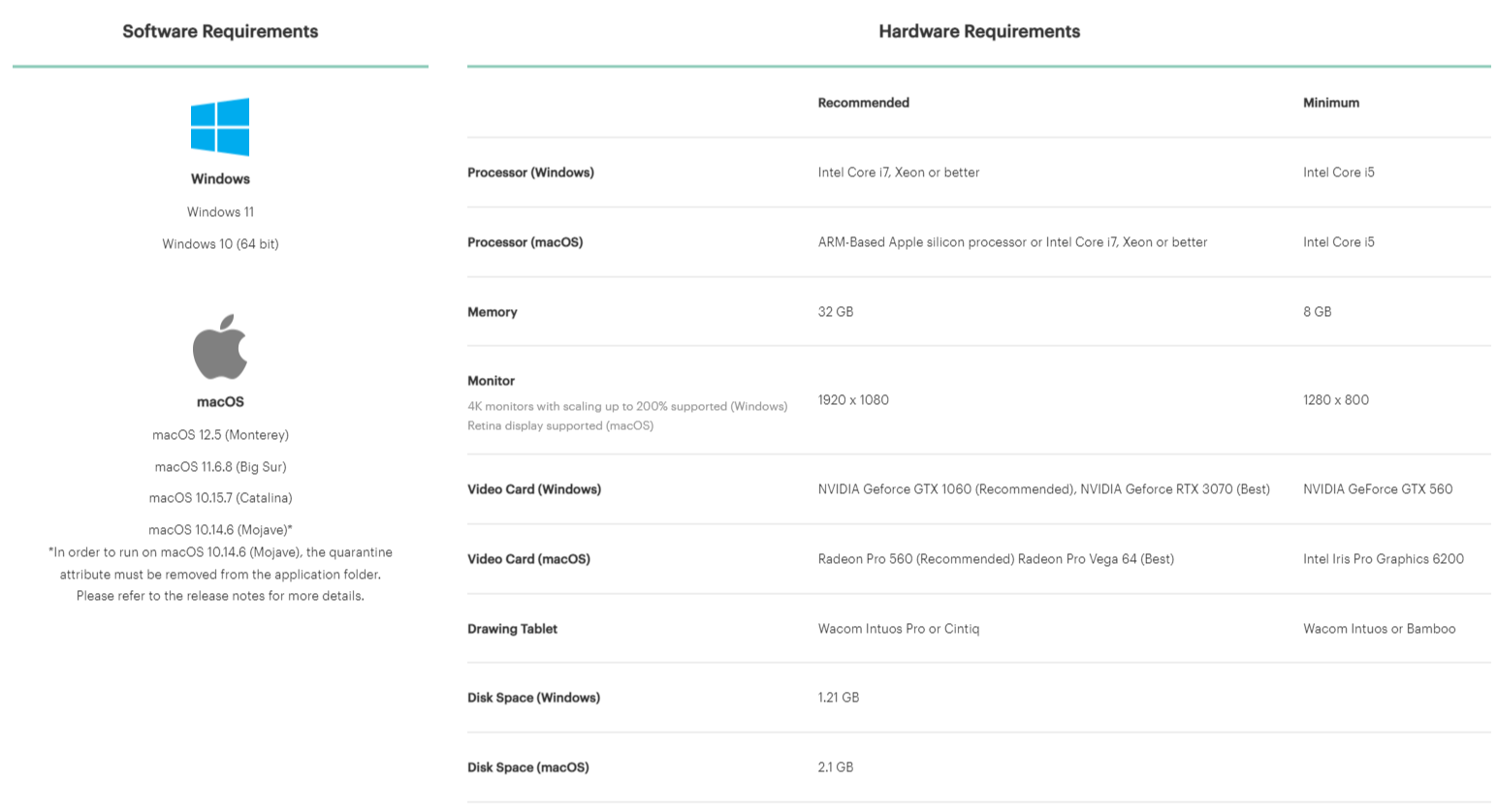Select the 1920 x 1080 resolution value
1497x812 pixels.
(x=852, y=400)
